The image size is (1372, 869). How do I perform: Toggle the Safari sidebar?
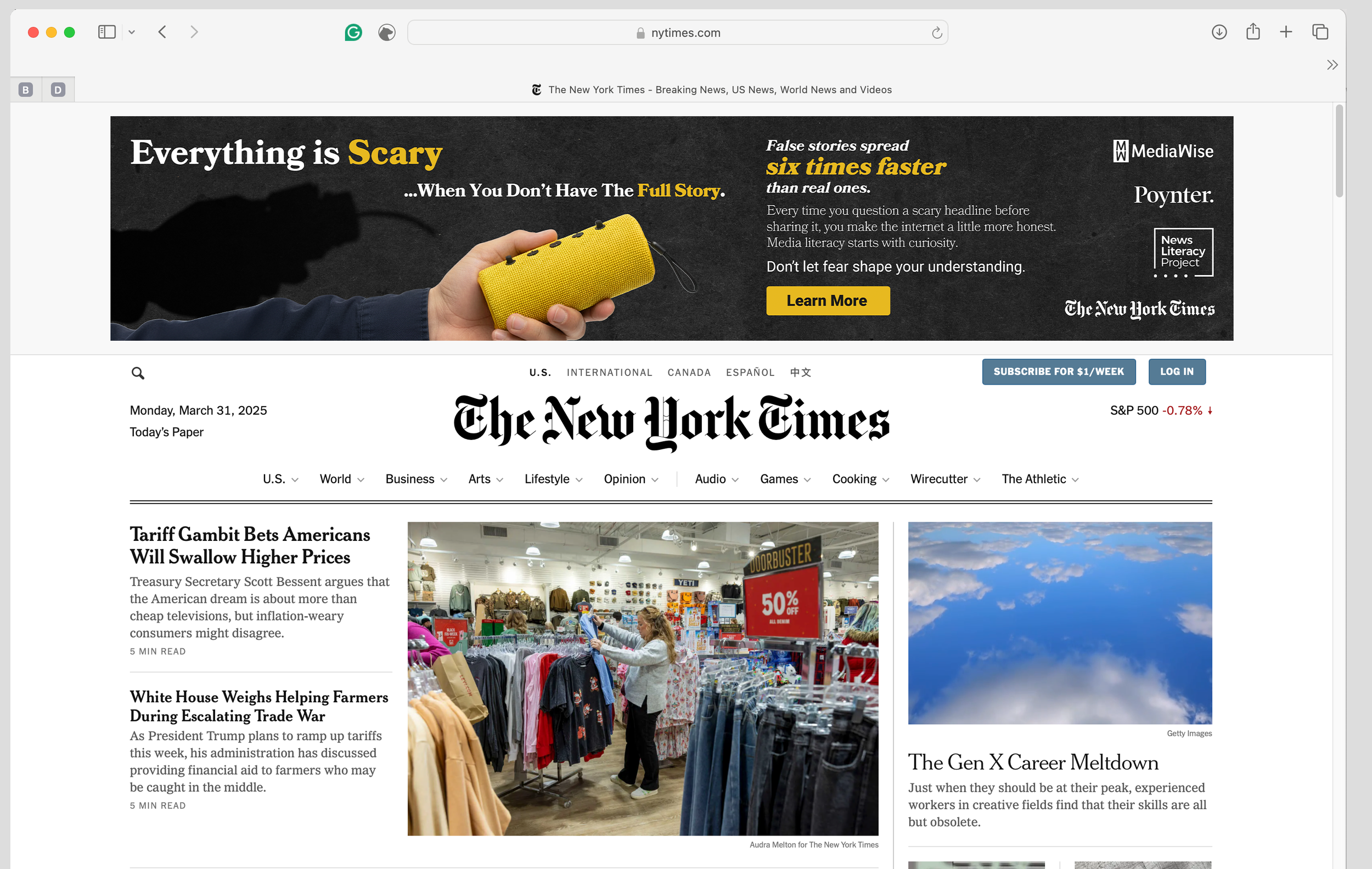(107, 32)
